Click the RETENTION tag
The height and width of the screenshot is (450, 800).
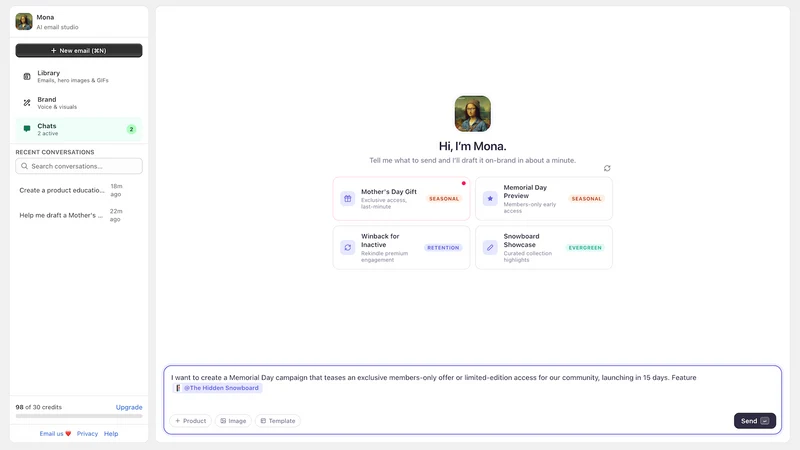[443, 247]
